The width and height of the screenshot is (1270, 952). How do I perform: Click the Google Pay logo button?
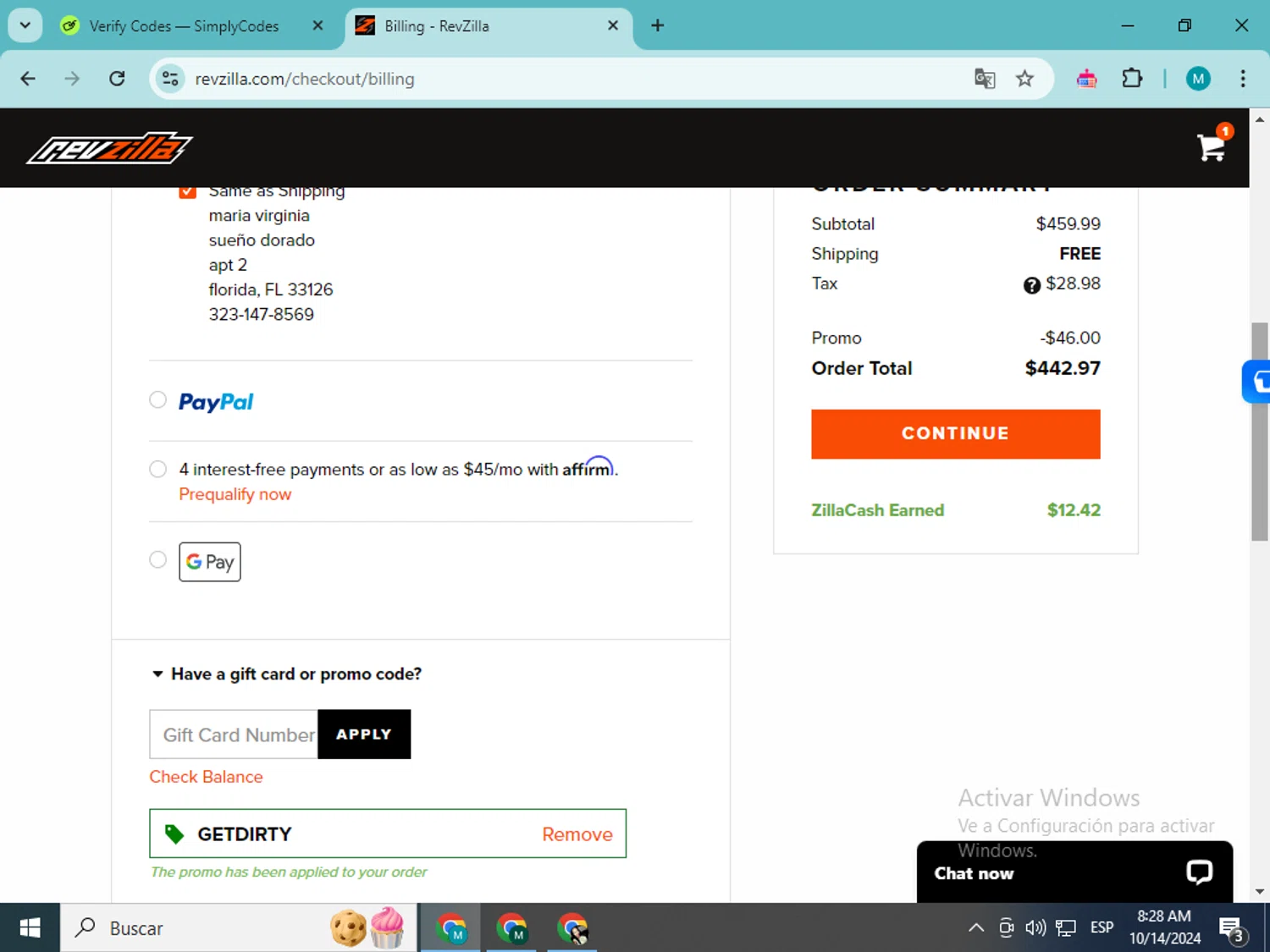coord(210,562)
